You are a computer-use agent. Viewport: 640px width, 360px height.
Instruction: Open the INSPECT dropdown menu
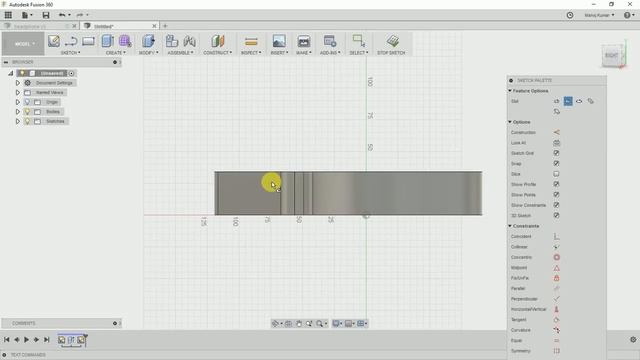point(251,53)
